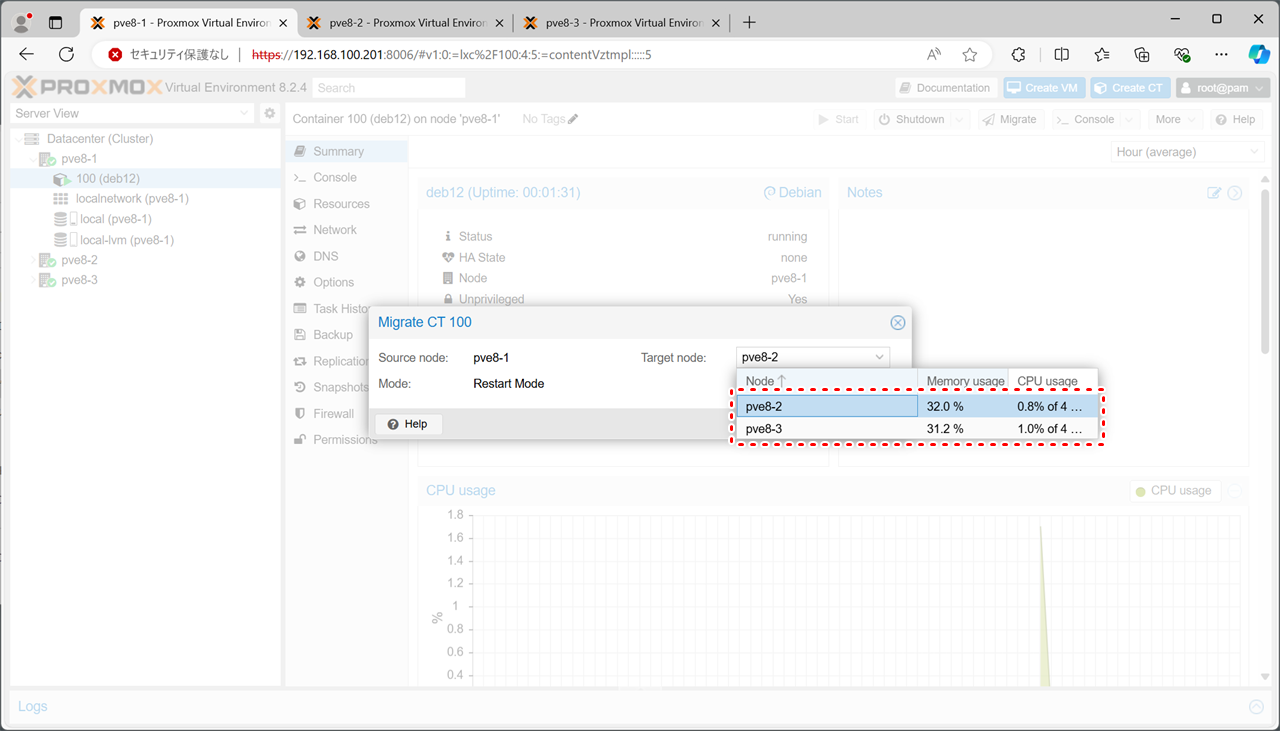Expand the Logs panel icon
The height and width of the screenshot is (731, 1280).
(1256, 707)
